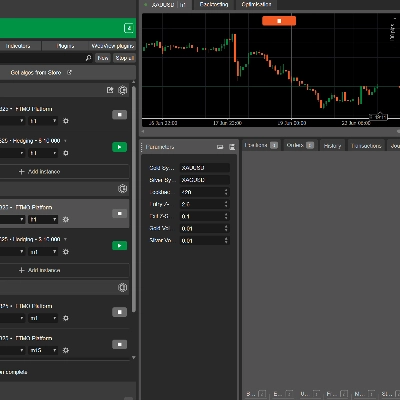Click the square icon in green header bar
Viewport: 400px width, 400px height.
pos(129,28)
